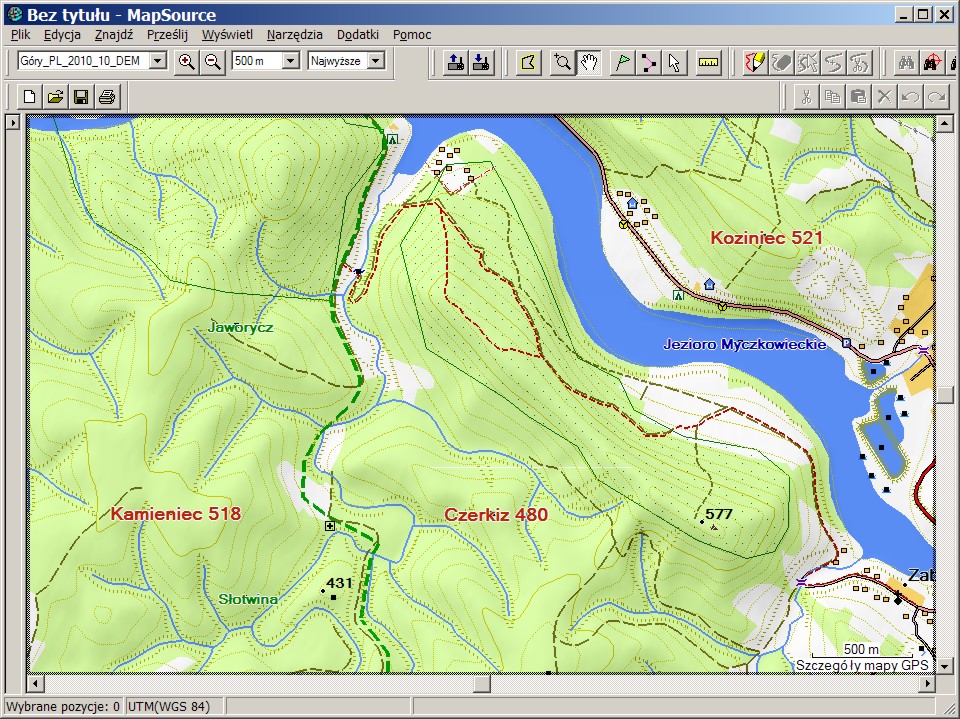Image resolution: width=960 pixels, height=719 pixels.
Task: Click the Zoom In magnifier button
Action: tap(186, 61)
